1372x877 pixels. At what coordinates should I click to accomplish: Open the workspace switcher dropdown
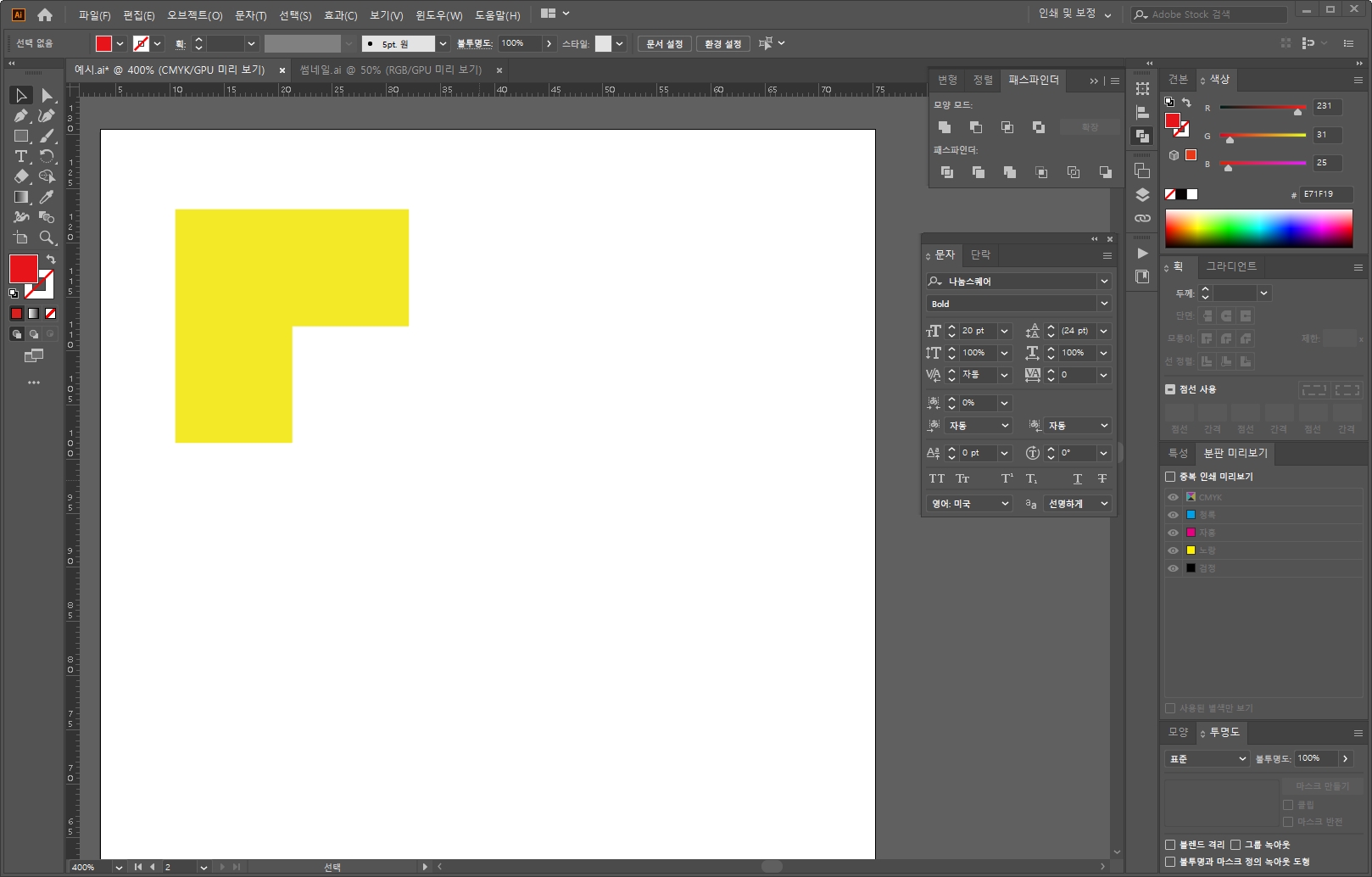click(x=1074, y=14)
